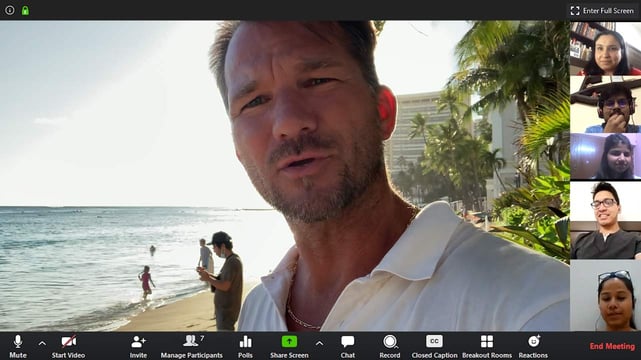Open the Chat panel
This screenshot has width=641, height=360.
(347, 347)
